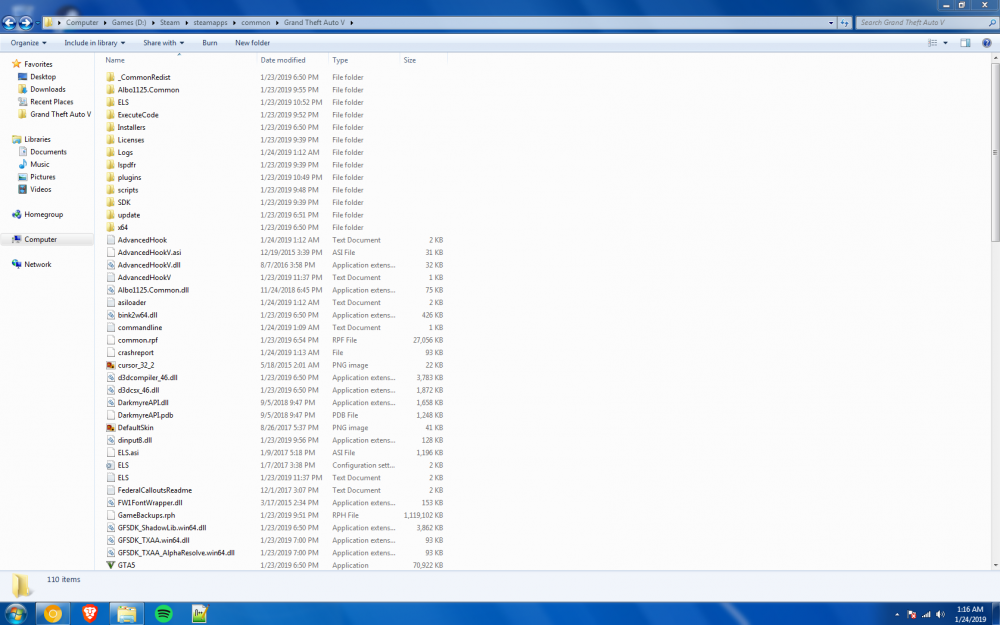1000x625 pixels.
Task: Select the dinput8.dll file icon
Action: tap(110, 440)
